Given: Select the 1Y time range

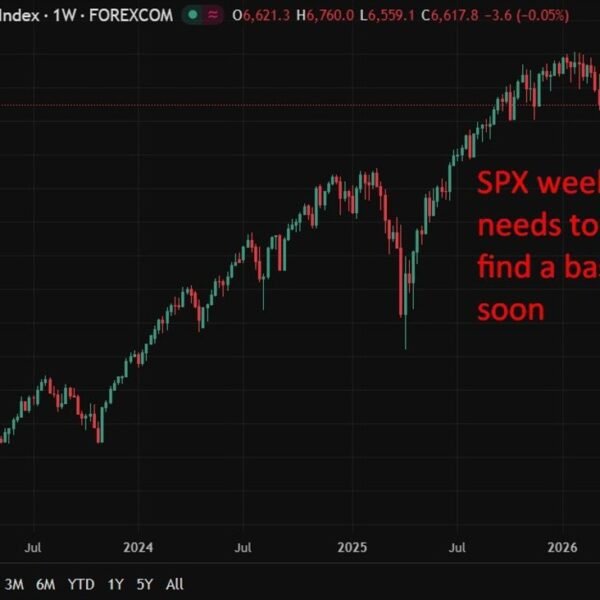Looking at the screenshot, I should coord(115,584).
